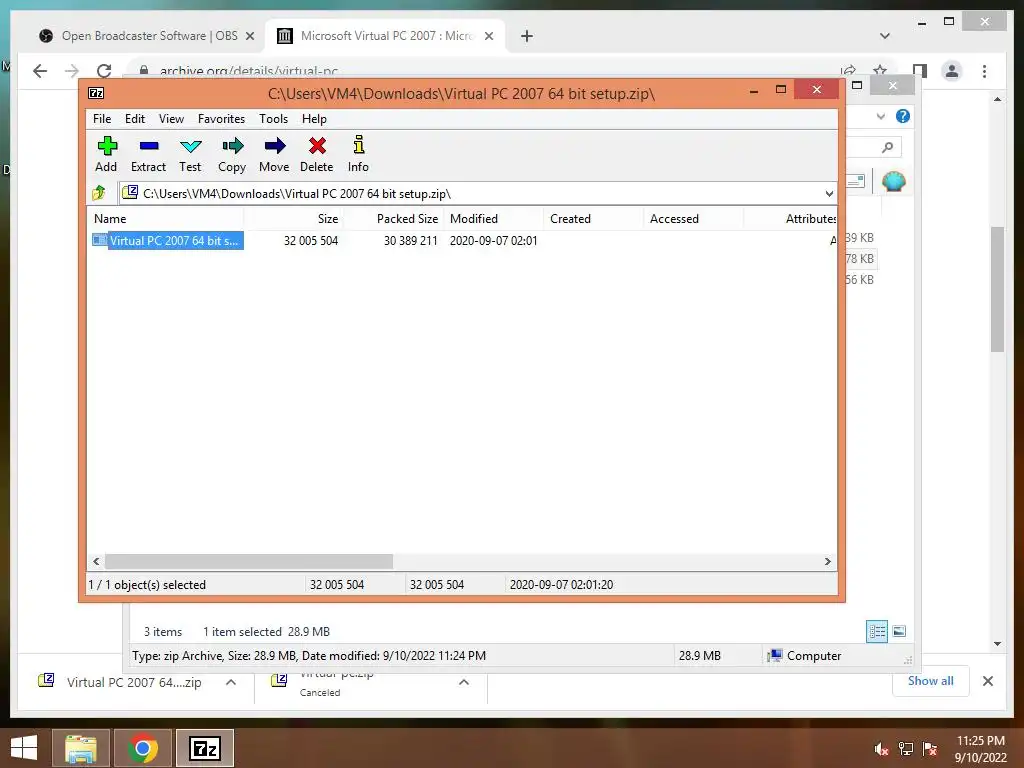Switch Explorer to large icons view
This screenshot has height=768, width=1024.
pos(899,631)
